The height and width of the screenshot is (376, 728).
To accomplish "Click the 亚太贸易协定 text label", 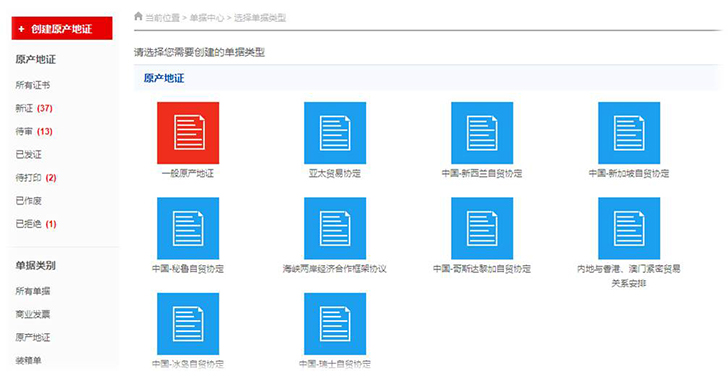I will tap(335, 174).
